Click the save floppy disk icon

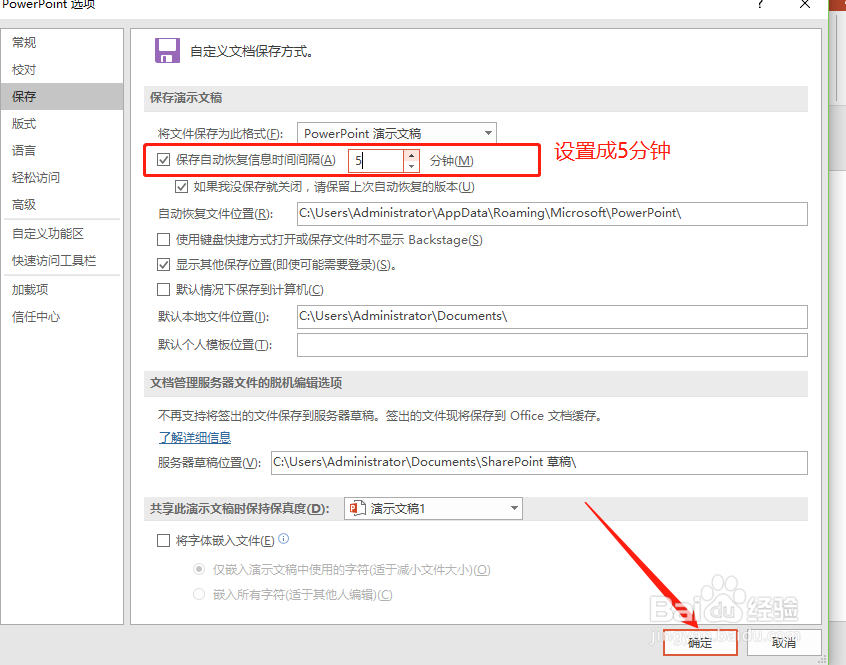[167, 50]
